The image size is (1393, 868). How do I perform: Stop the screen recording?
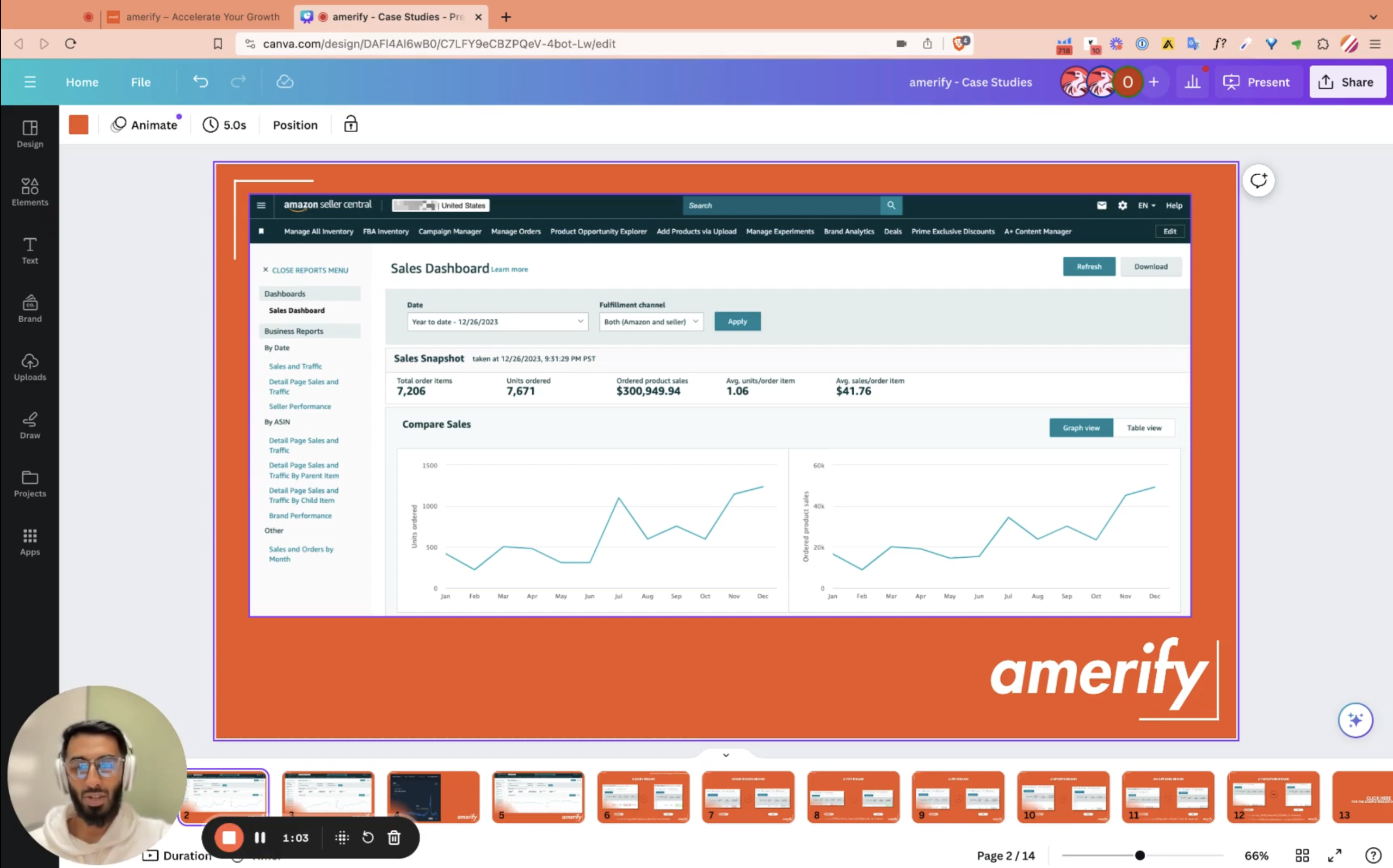click(x=229, y=838)
